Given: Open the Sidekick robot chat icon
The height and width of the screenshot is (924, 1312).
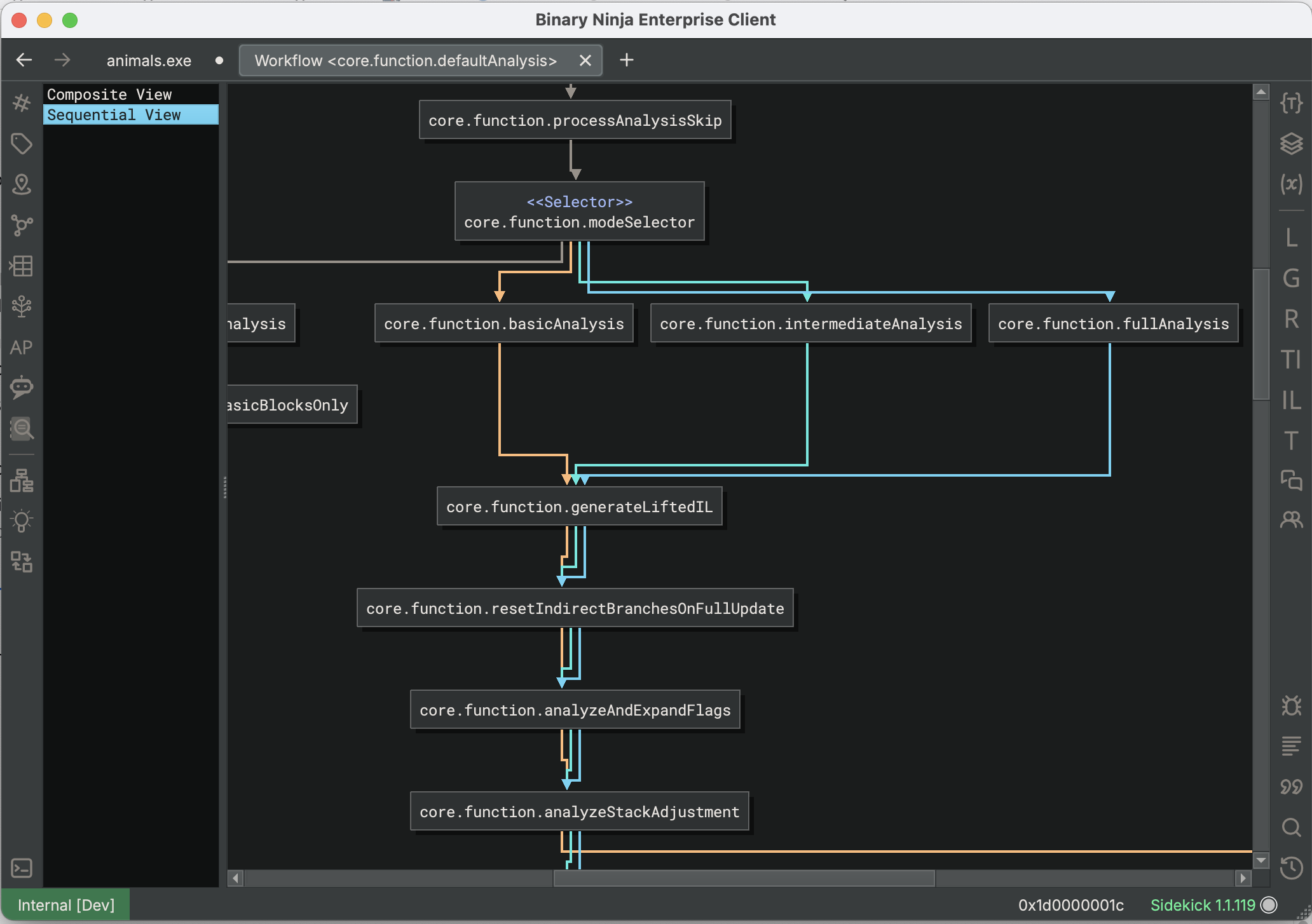Looking at the screenshot, I should tap(22, 387).
